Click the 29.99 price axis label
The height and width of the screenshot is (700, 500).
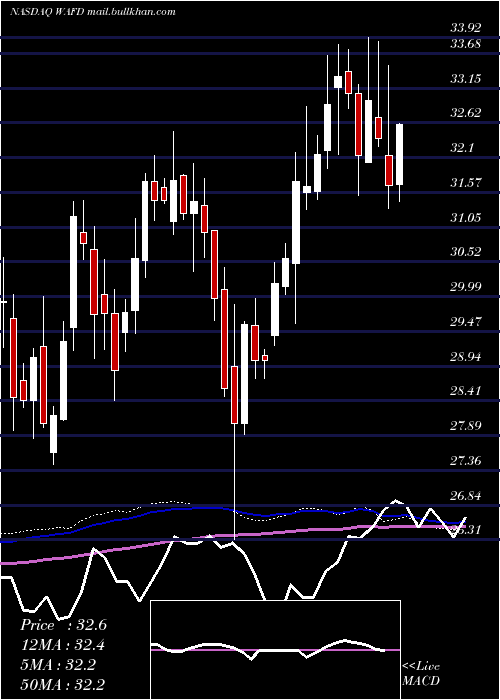click(x=466, y=287)
